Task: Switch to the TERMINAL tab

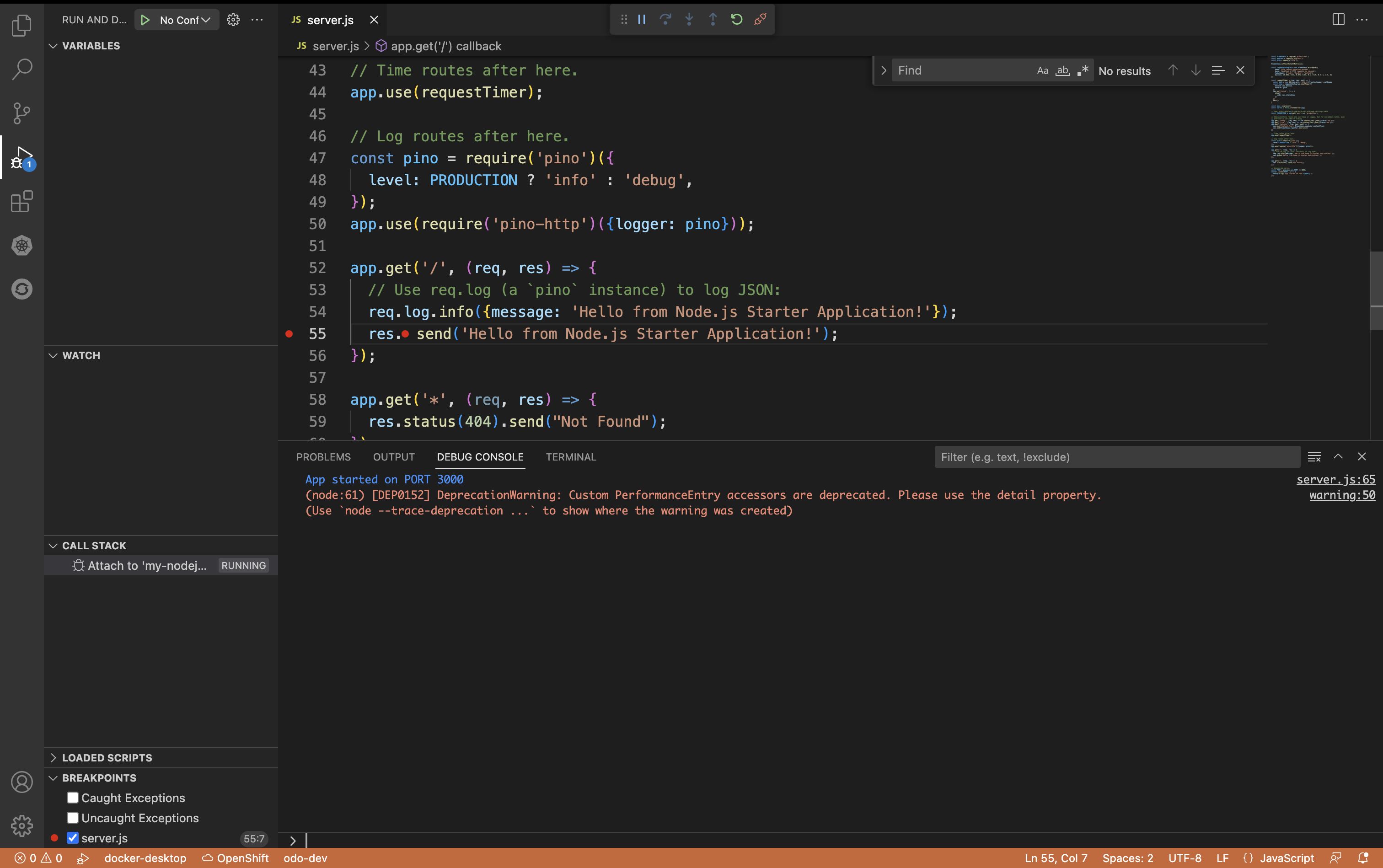Action: (x=570, y=457)
